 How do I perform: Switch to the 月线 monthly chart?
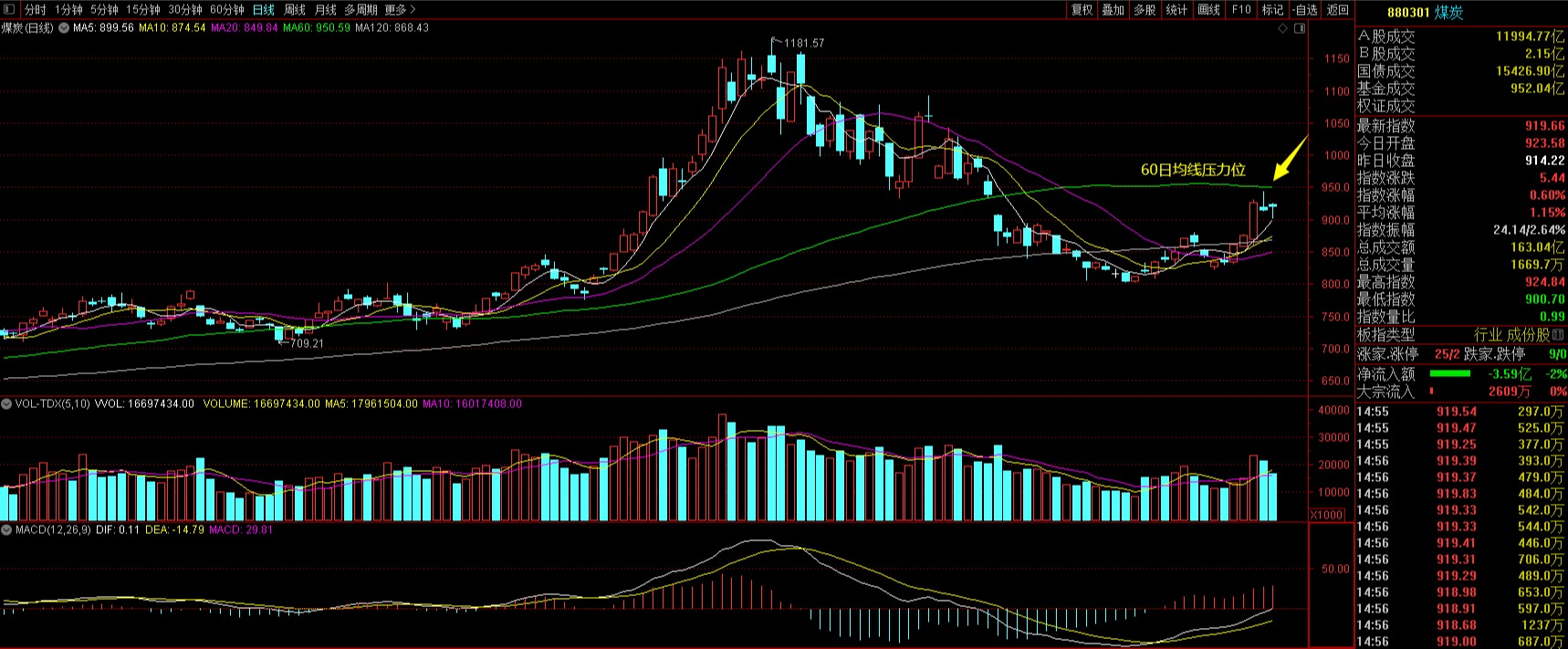(325, 10)
